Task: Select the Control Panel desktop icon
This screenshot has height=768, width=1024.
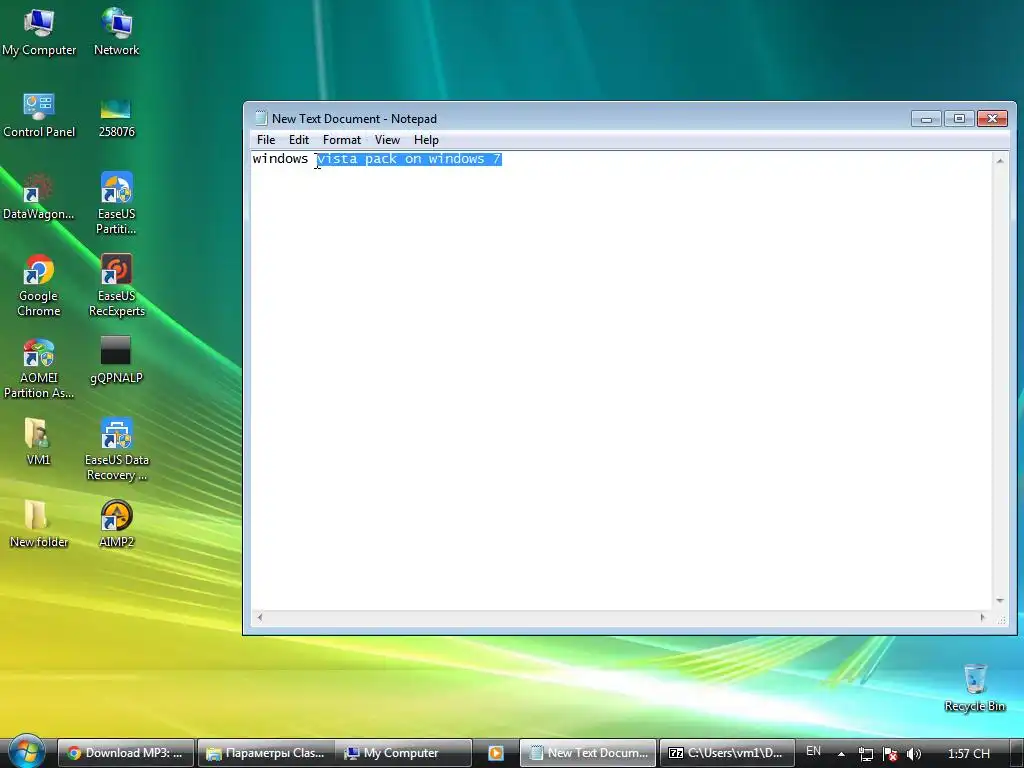Action: pos(39,115)
